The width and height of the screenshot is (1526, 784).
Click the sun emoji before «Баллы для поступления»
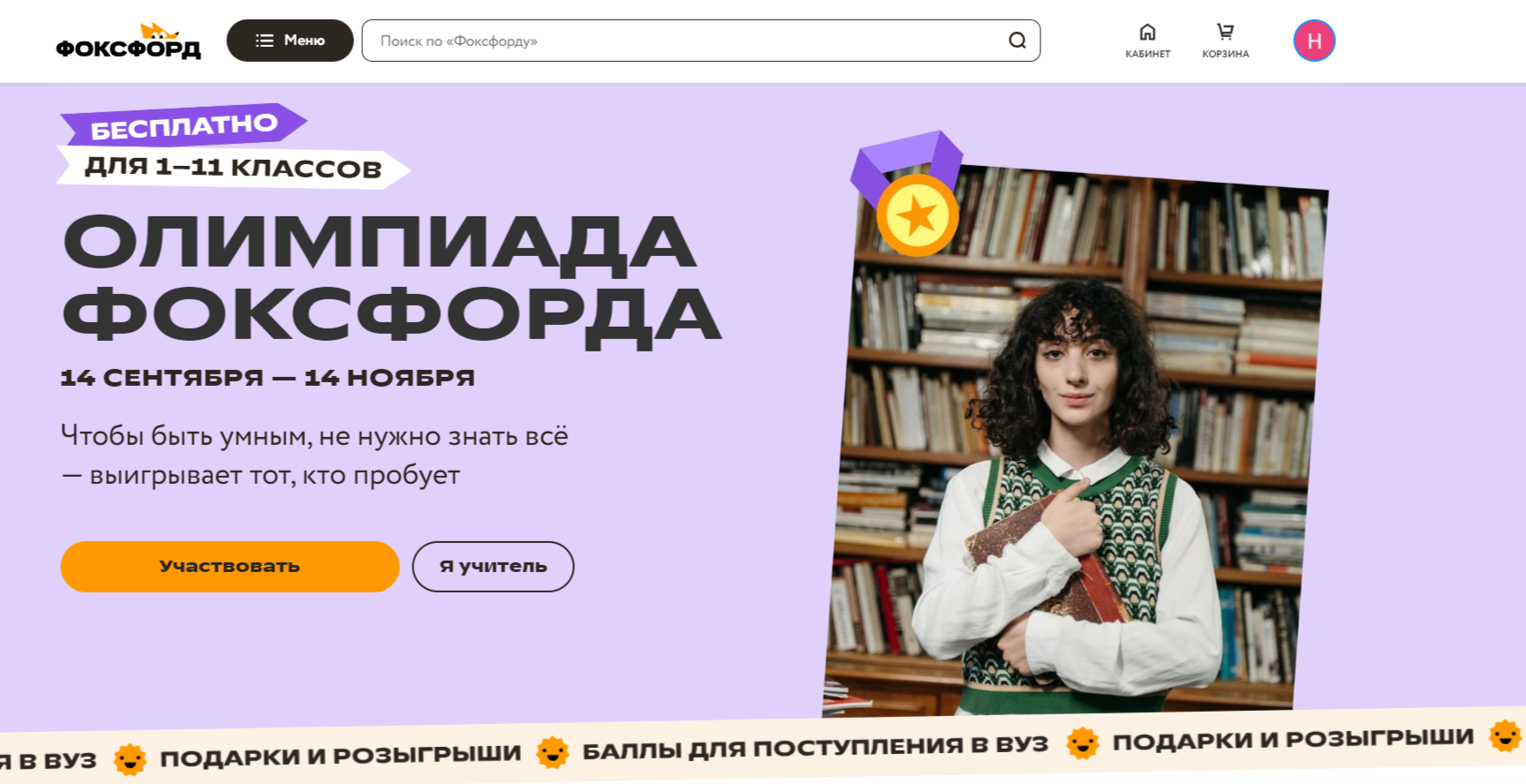[x=553, y=753]
